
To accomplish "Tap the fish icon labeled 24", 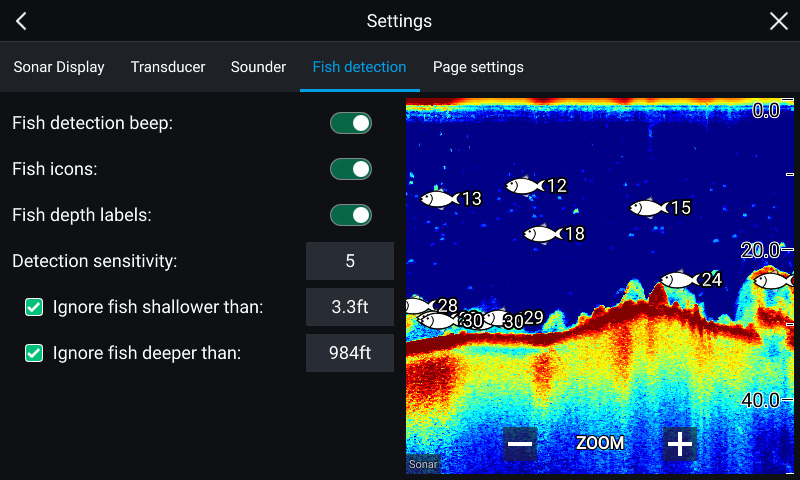I will point(679,280).
